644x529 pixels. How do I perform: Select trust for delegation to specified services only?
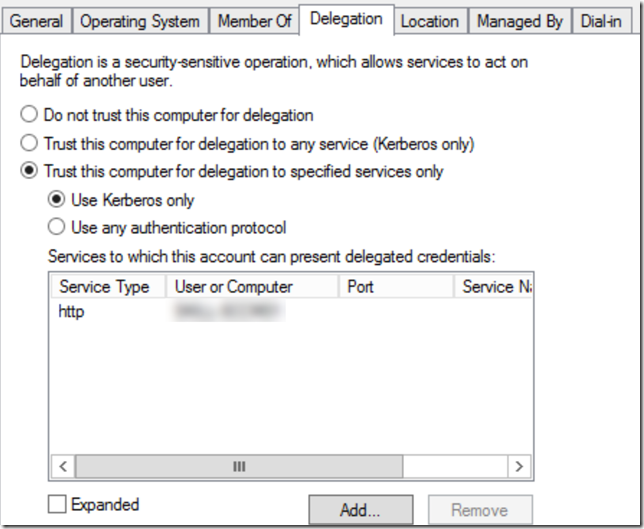(30, 171)
